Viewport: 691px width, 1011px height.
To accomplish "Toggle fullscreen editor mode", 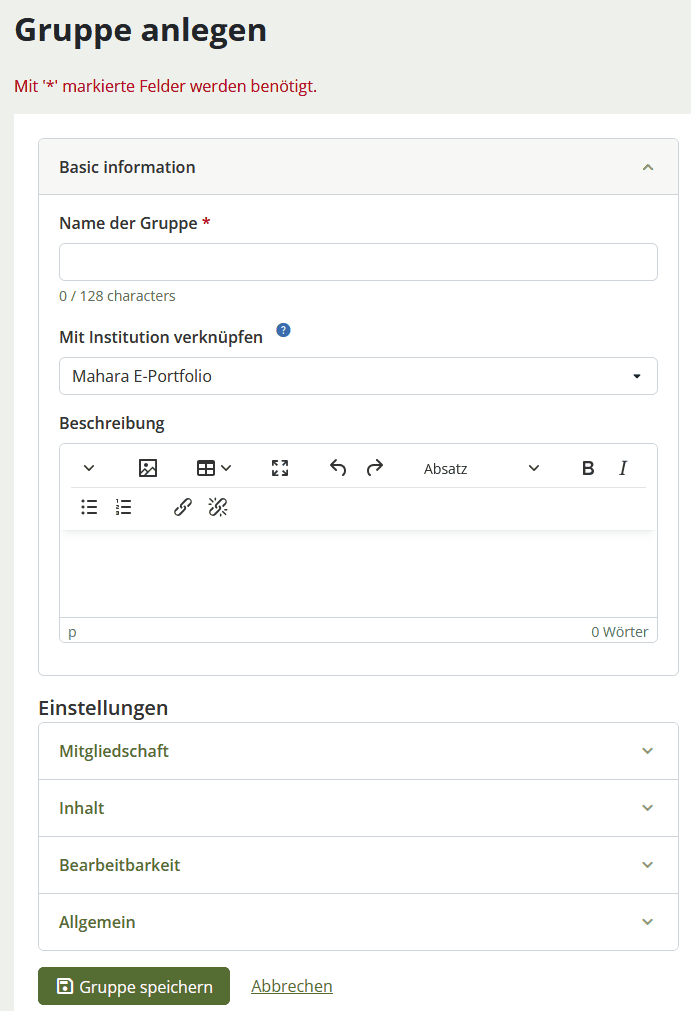I will click(280, 468).
